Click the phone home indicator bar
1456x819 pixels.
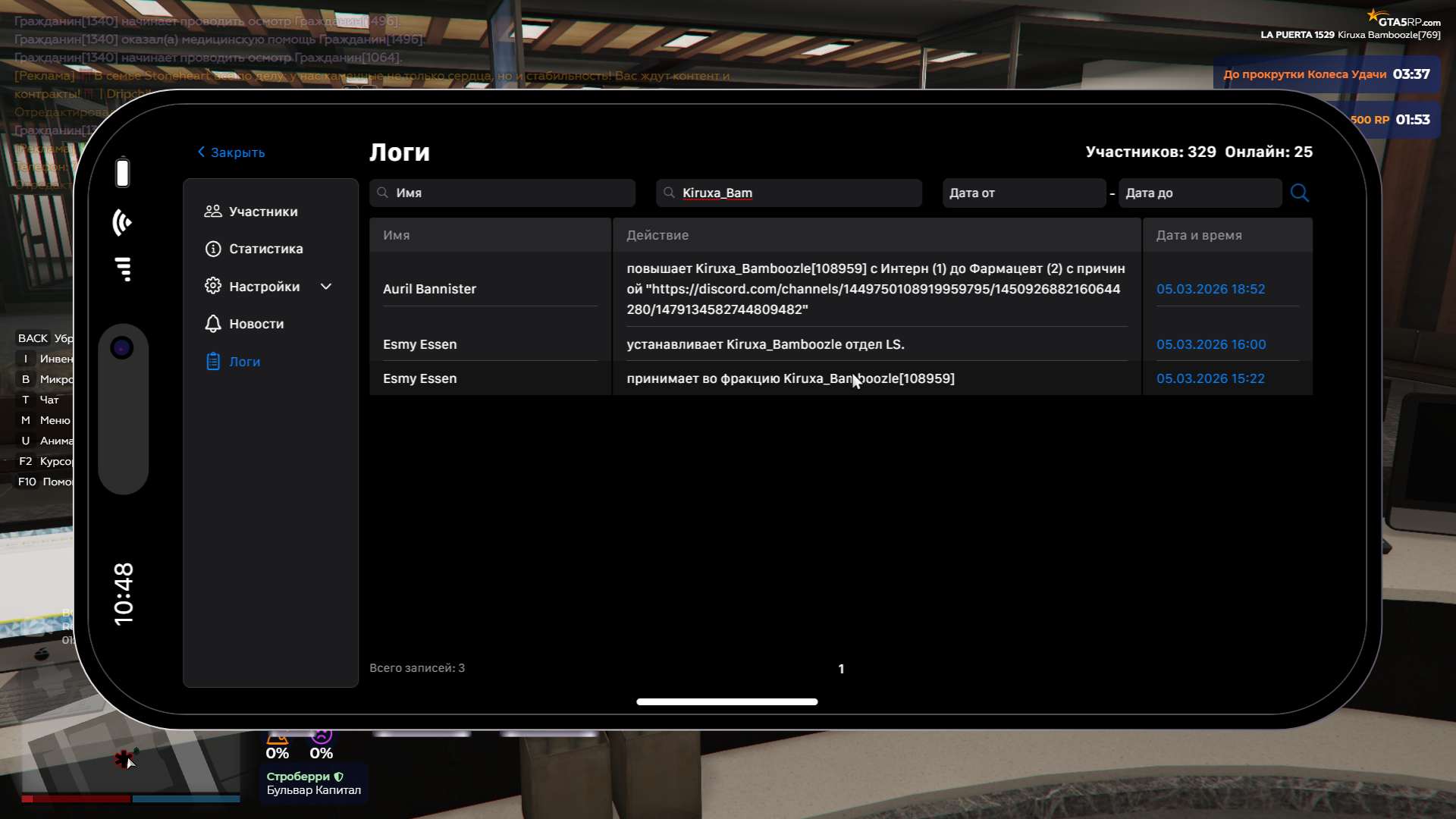tap(726, 701)
